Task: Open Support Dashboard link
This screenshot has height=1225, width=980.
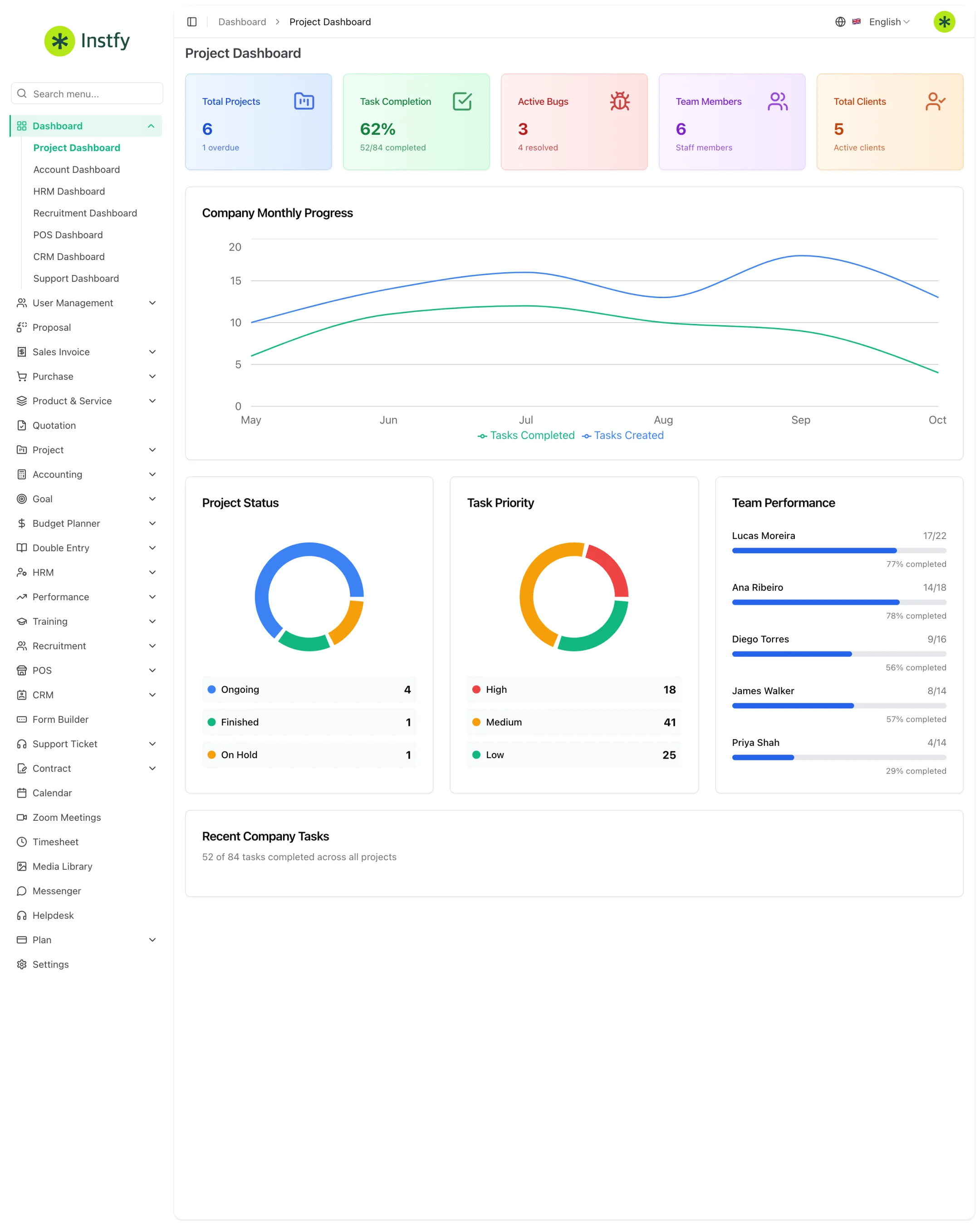Action: [76, 279]
